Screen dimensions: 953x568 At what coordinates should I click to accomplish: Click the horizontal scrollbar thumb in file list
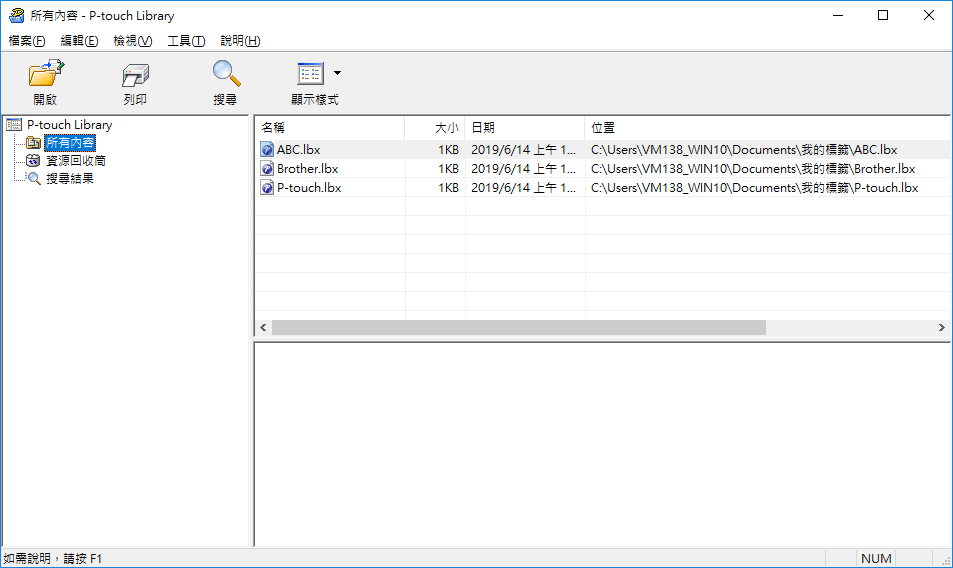pos(519,327)
